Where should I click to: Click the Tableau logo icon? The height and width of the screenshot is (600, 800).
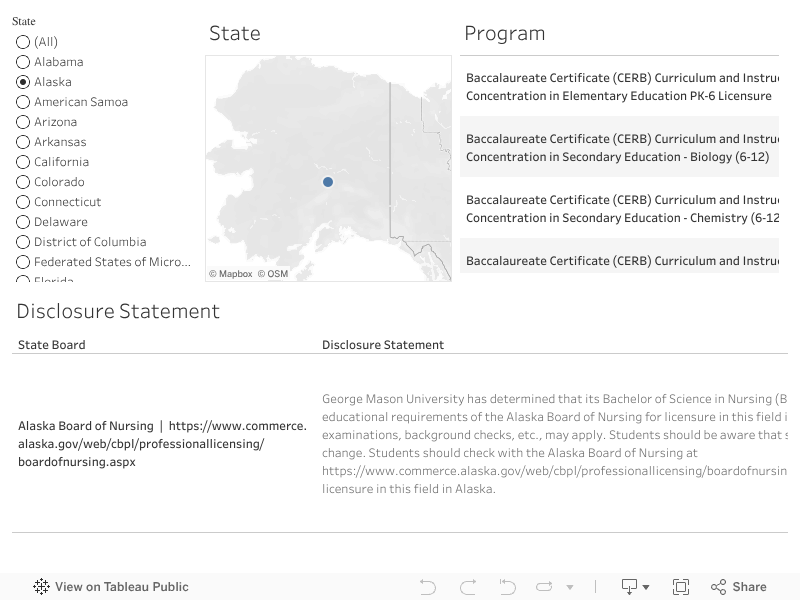pos(41,587)
